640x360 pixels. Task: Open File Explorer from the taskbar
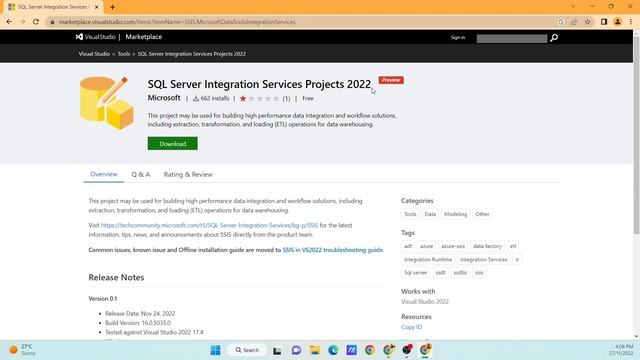[x=315, y=350]
